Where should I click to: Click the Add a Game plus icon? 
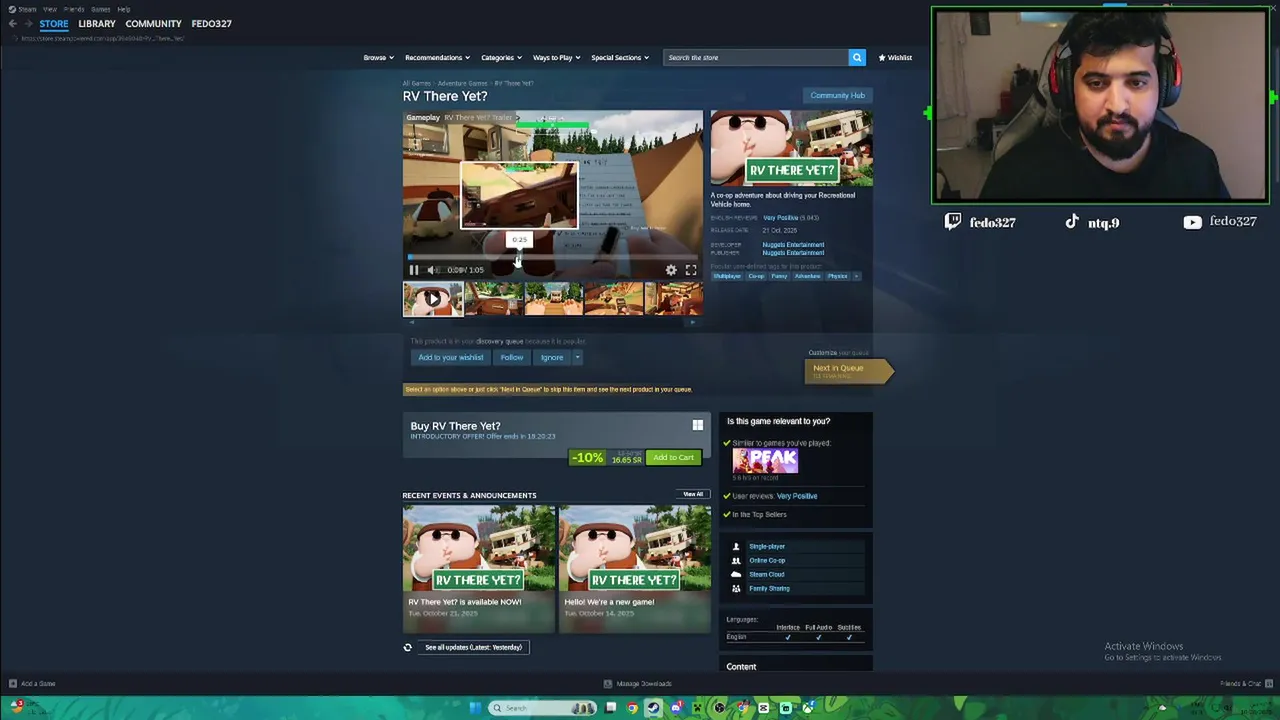coord(13,684)
